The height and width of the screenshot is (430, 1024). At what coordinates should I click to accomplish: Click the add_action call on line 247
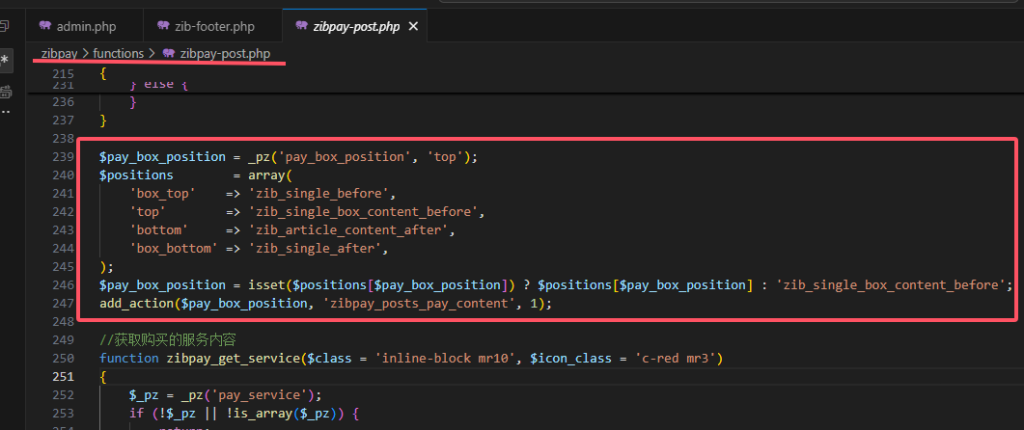point(137,302)
